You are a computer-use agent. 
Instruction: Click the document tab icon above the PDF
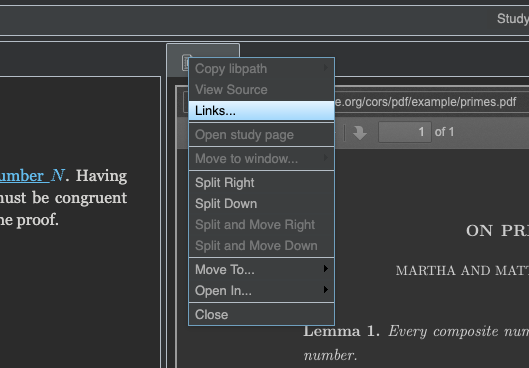click(x=186, y=63)
